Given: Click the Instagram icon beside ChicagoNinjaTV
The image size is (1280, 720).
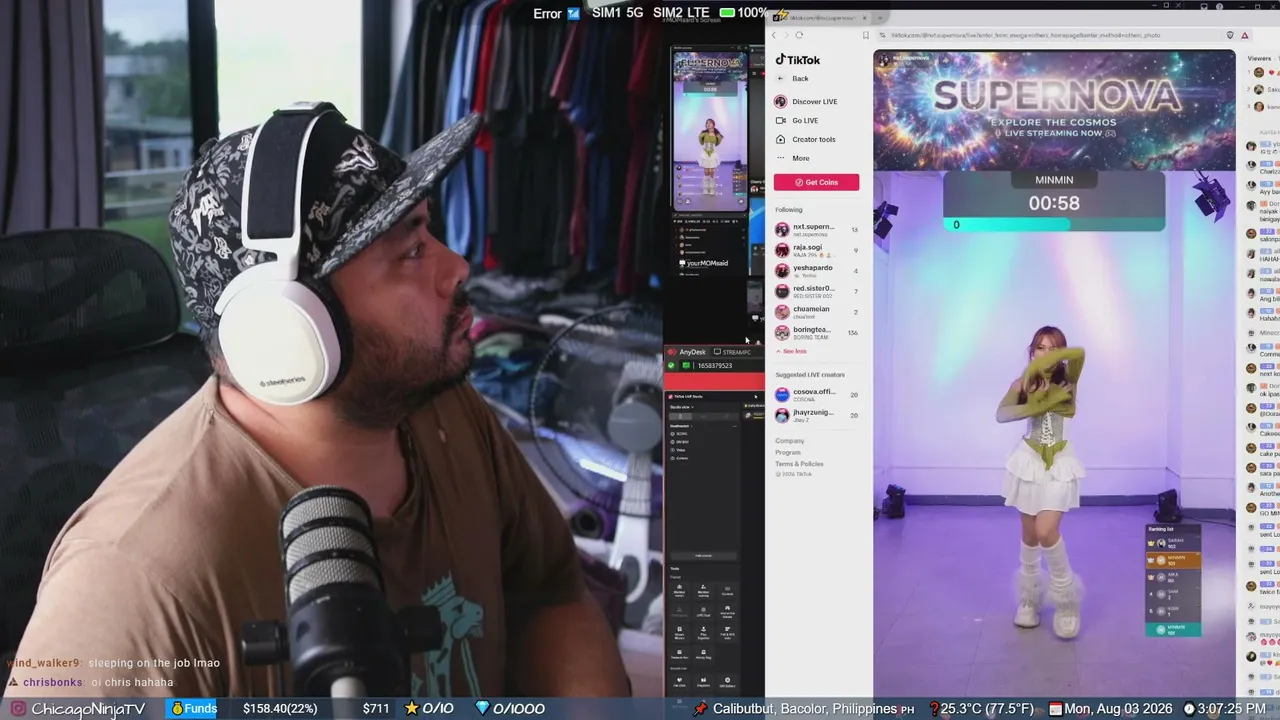Looking at the screenshot, I should pos(18,709).
